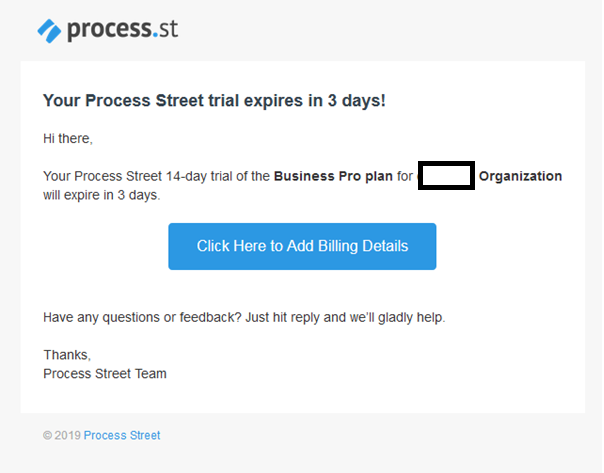Click the black redacted organization name box
Image resolution: width=604 pixels, height=473 pixels.
pos(446,176)
